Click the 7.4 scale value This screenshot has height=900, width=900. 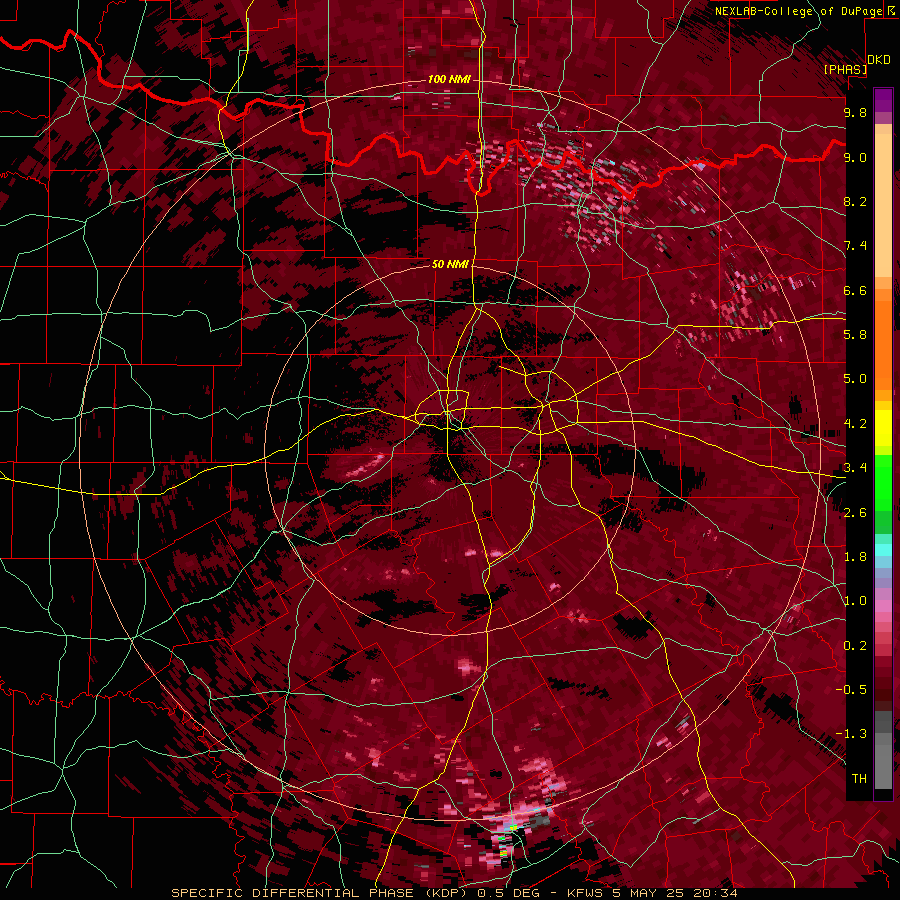coord(855,246)
